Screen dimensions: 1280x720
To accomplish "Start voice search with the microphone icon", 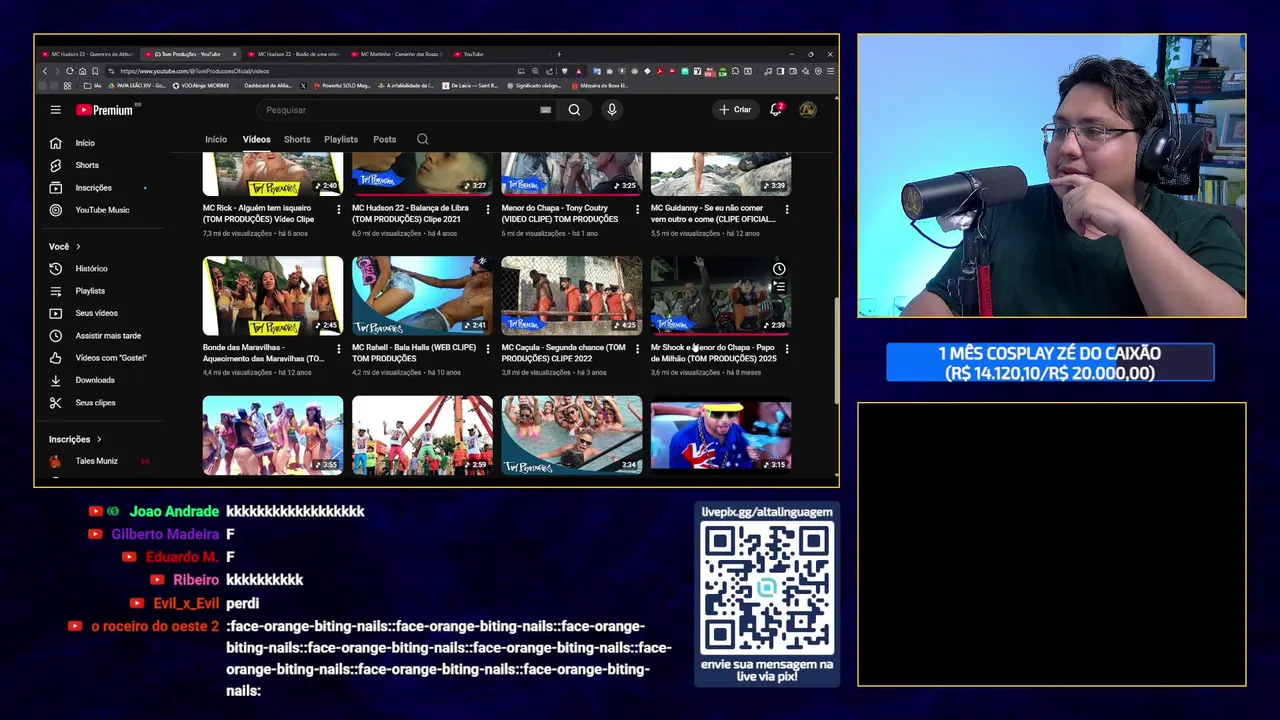I will click(x=612, y=110).
